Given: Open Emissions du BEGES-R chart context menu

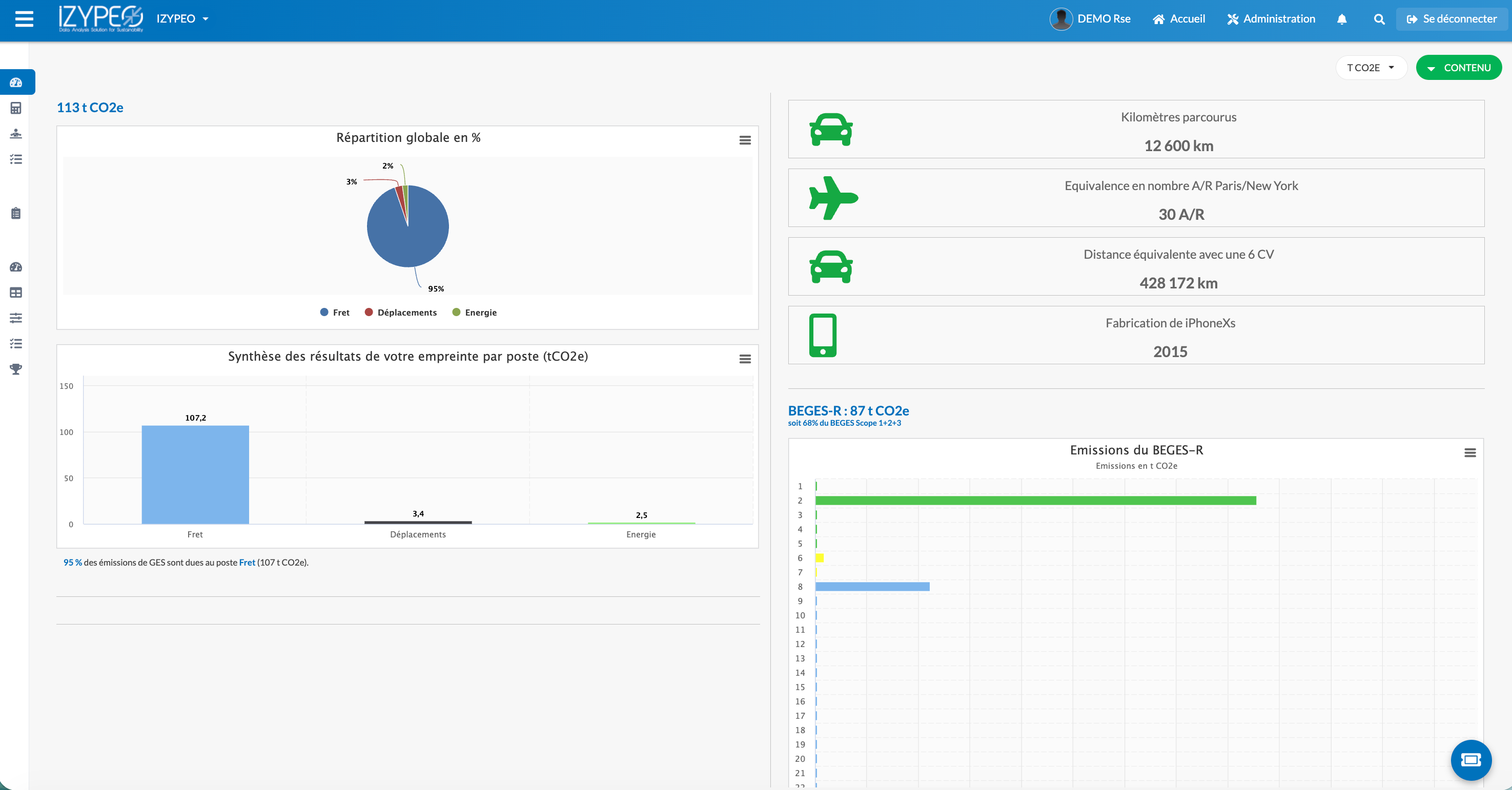Looking at the screenshot, I should point(1470,452).
